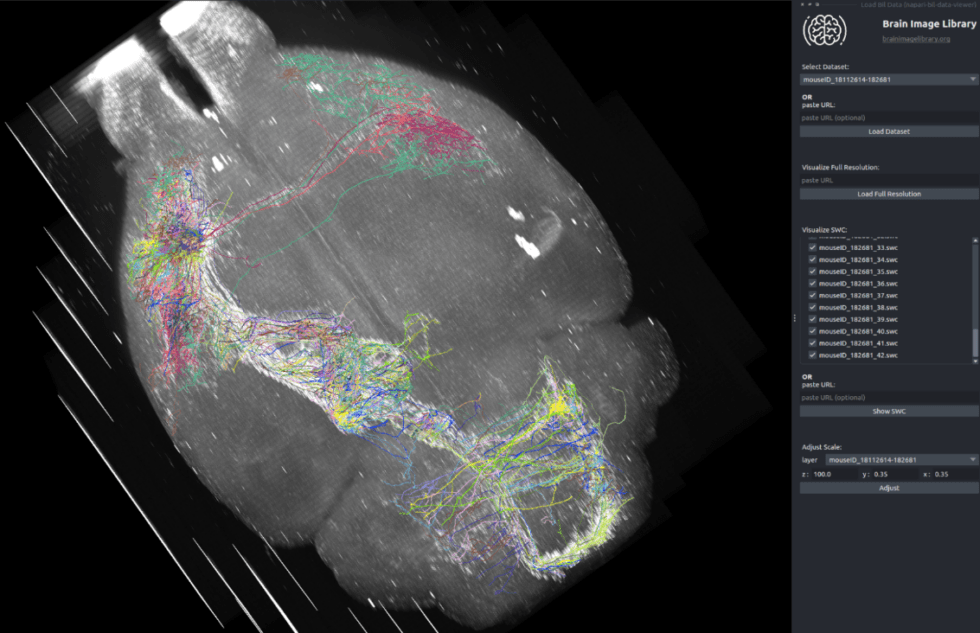Click the x scale value field
The image size is (980, 633).
click(x=956, y=474)
